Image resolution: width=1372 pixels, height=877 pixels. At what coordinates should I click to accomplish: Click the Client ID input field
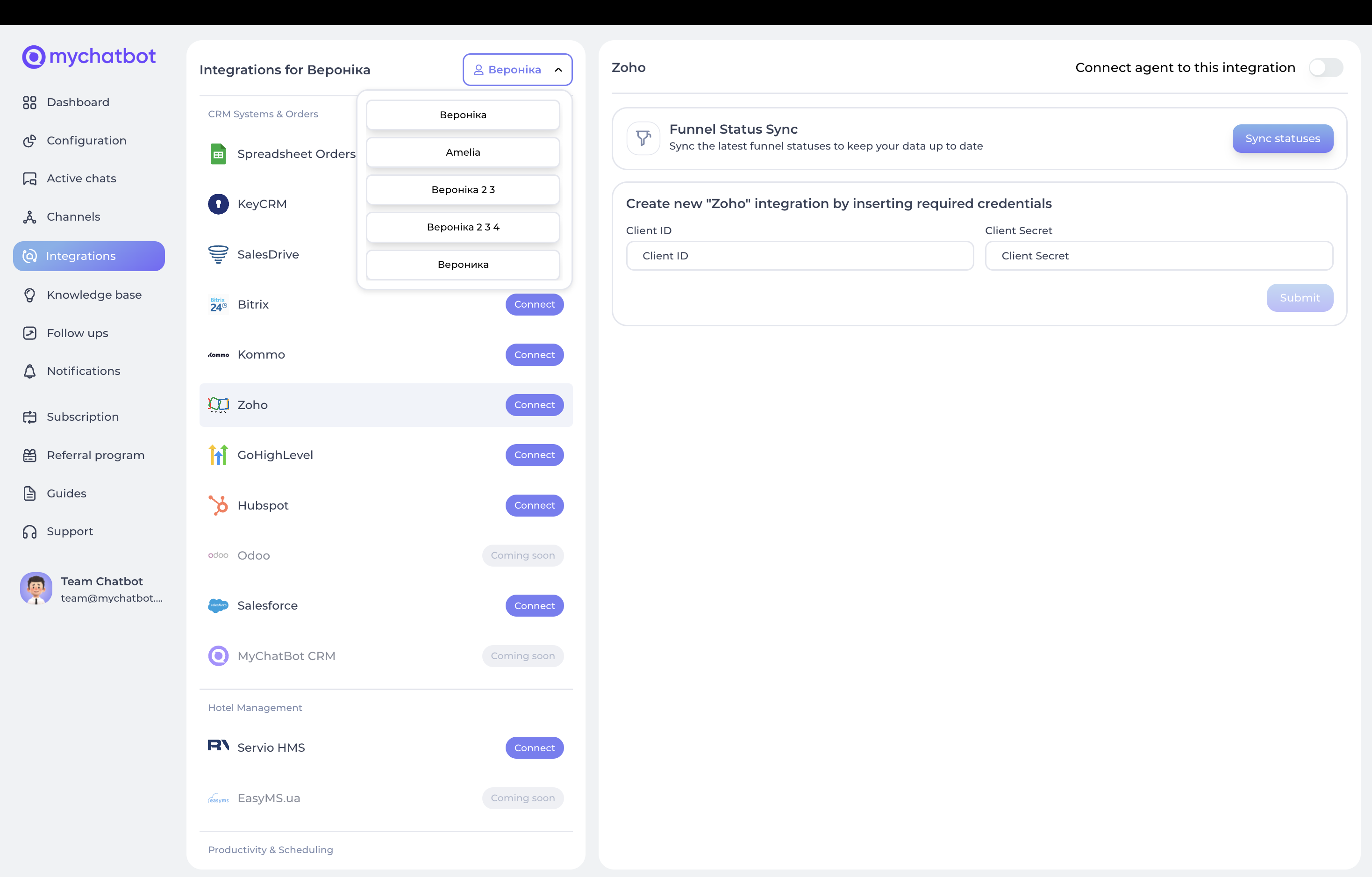pyautogui.click(x=800, y=256)
